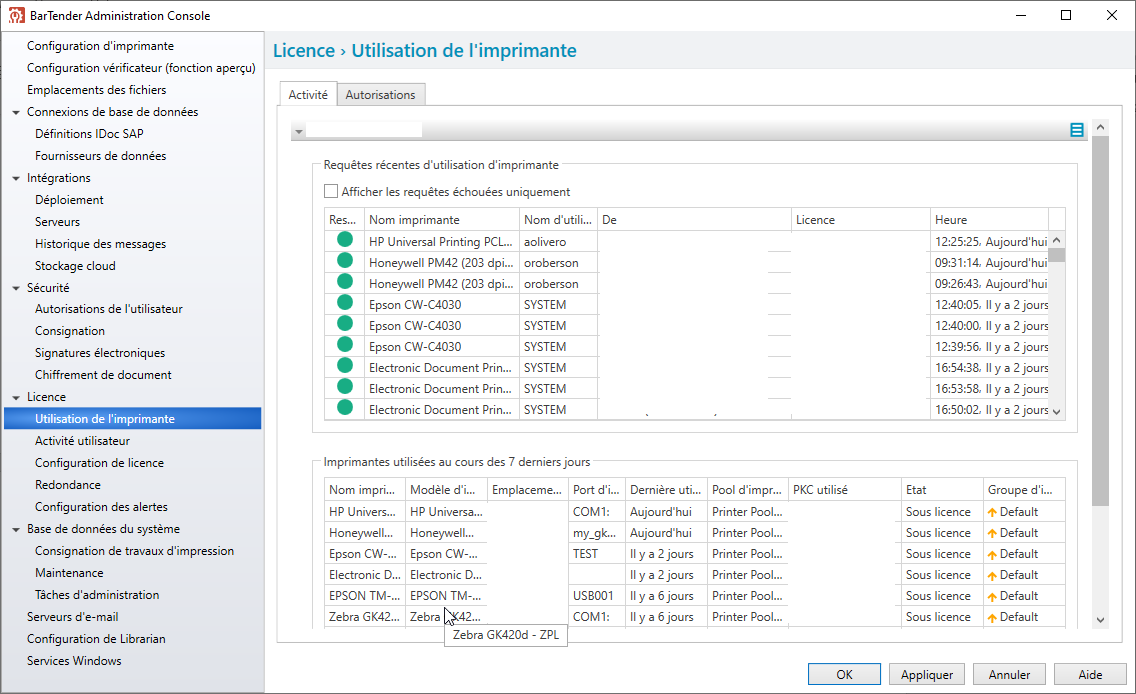This screenshot has width=1136, height=694.
Task: Sort printers by 'Dernière uti...' column header
Action: point(667,490)
